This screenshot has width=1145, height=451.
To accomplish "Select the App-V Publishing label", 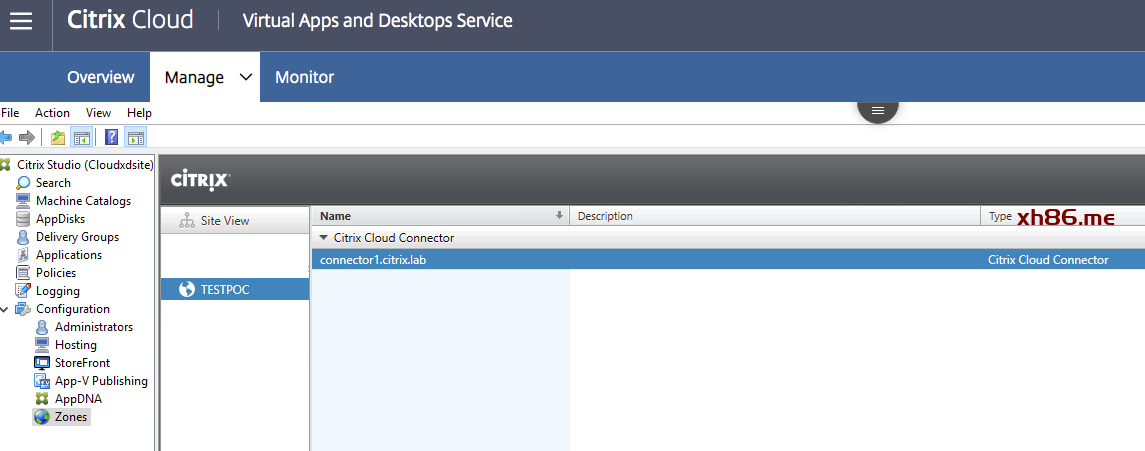I will (101, 381).
